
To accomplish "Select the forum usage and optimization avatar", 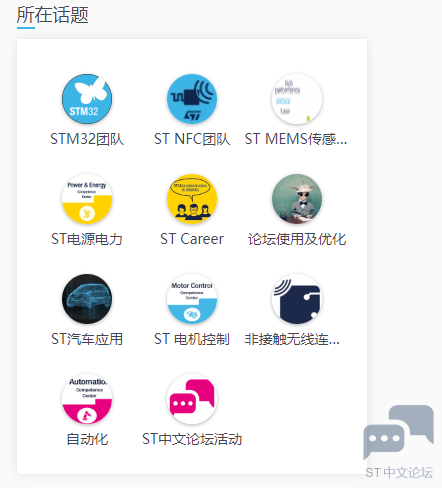I will pyautogui.click(x=297, y=199).
